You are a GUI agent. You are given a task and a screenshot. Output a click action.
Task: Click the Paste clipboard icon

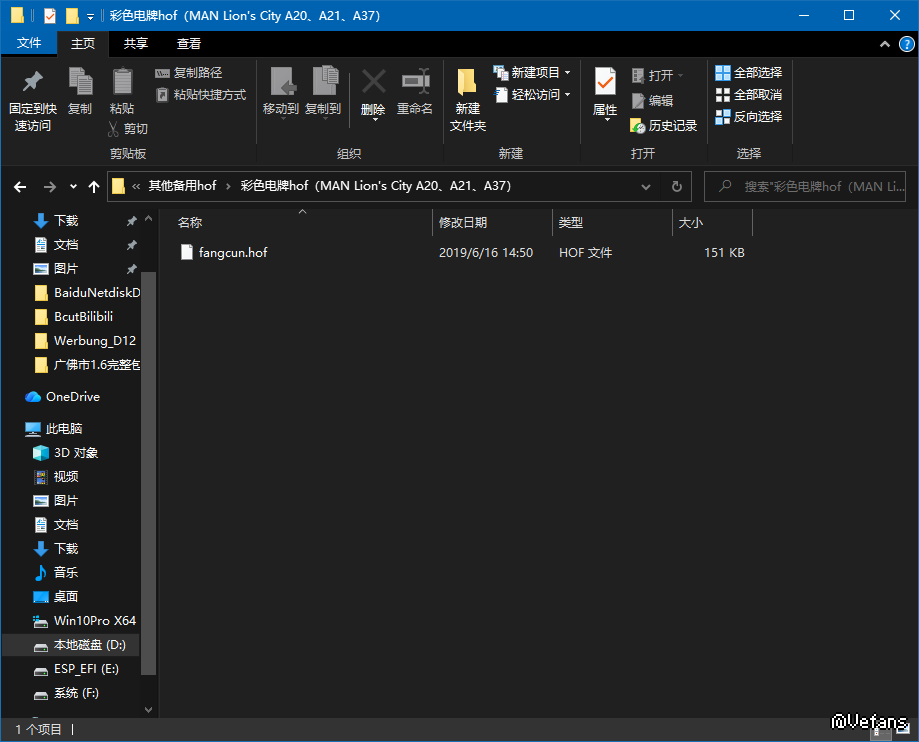point(122,82)
